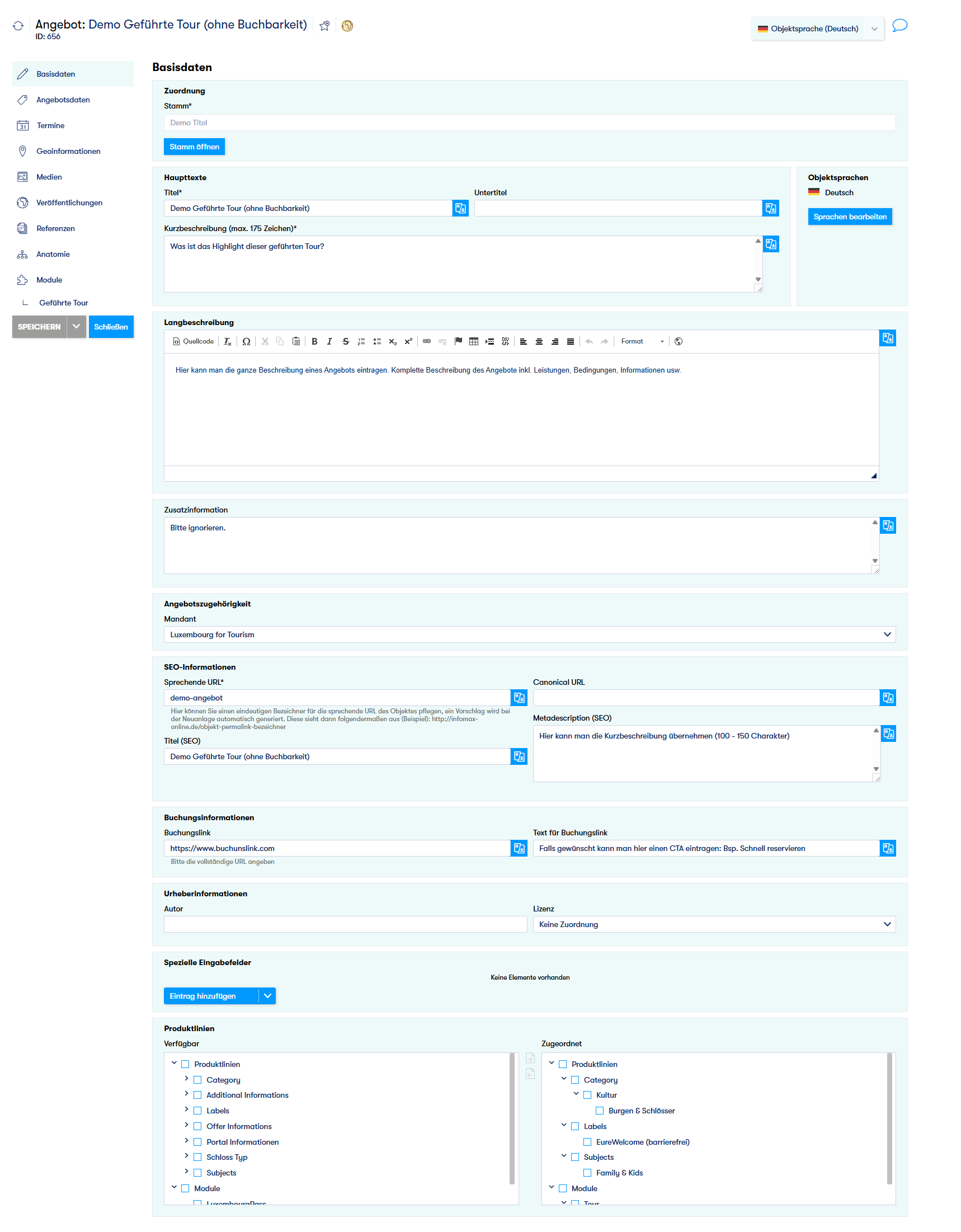Click the star favorite icon in header
This screenshot has width=961, height=1232.
tap(324, 25)
